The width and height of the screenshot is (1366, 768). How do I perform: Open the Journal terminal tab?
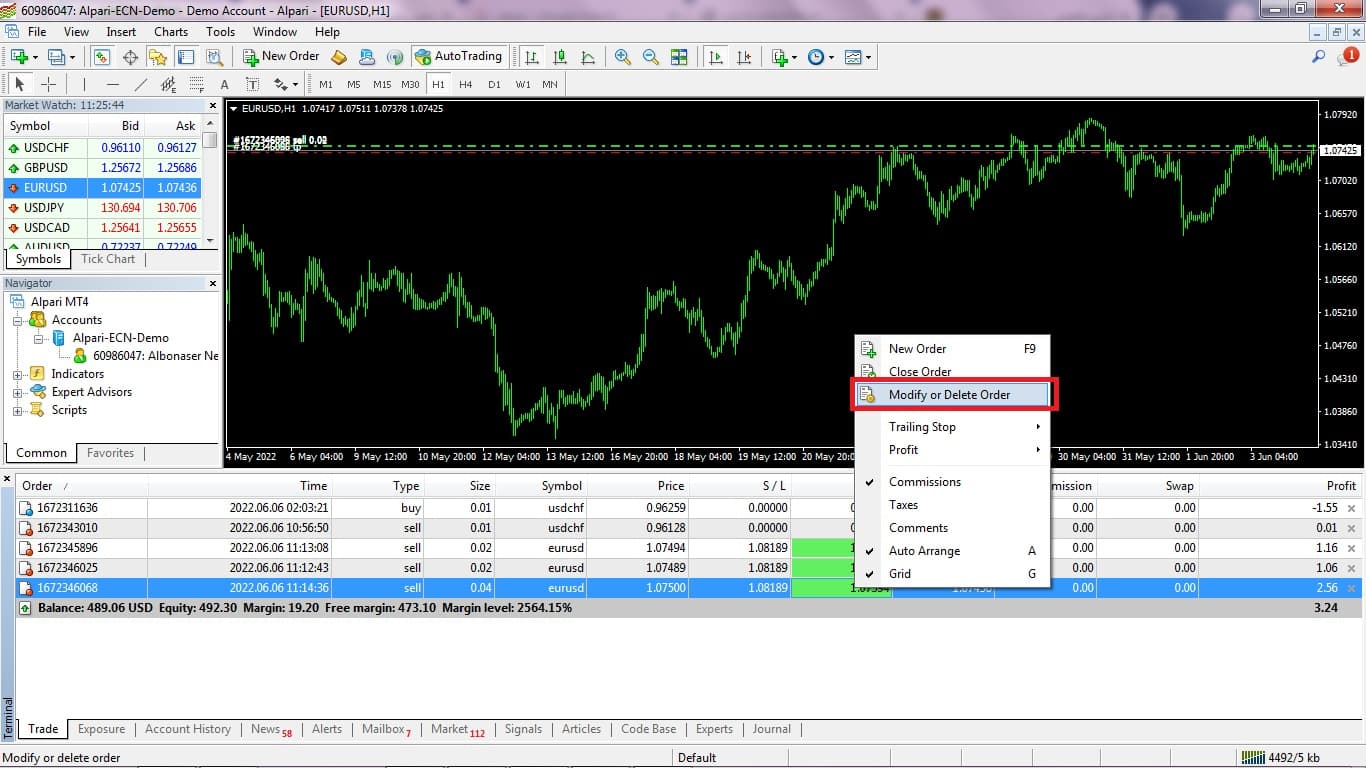(771, 729)
